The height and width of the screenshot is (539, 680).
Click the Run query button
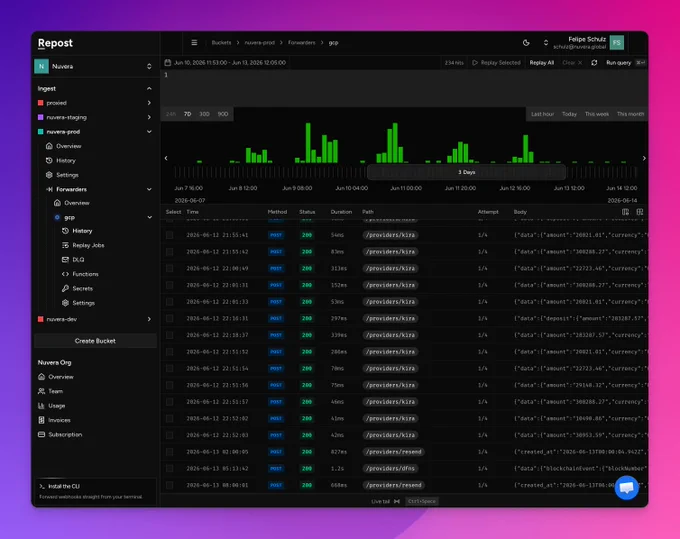(x=619, y=62)
